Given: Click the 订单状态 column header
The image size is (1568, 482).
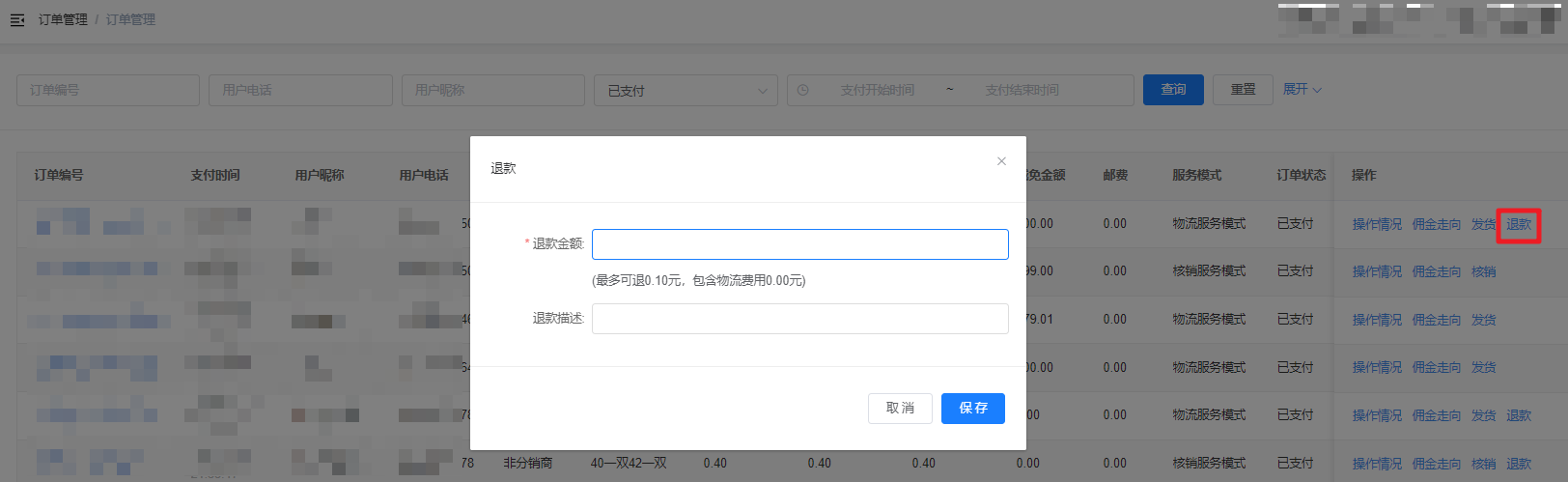Looking at the screenshot, I should click(1302, 175).
